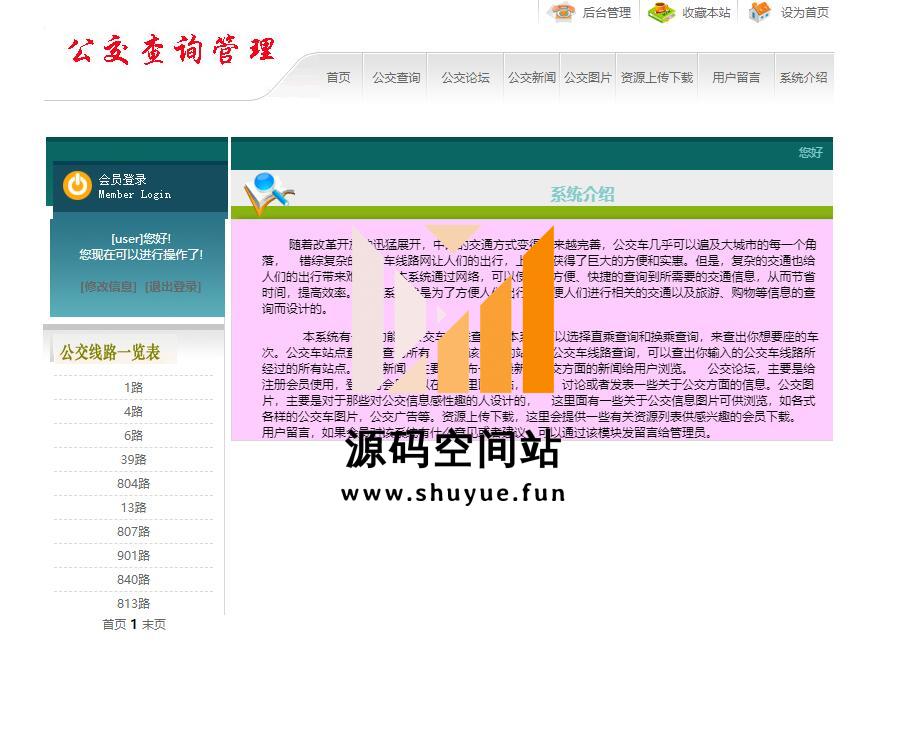907x733 pixels.
Task: Select bus route 13路
Action: point(134,507)
